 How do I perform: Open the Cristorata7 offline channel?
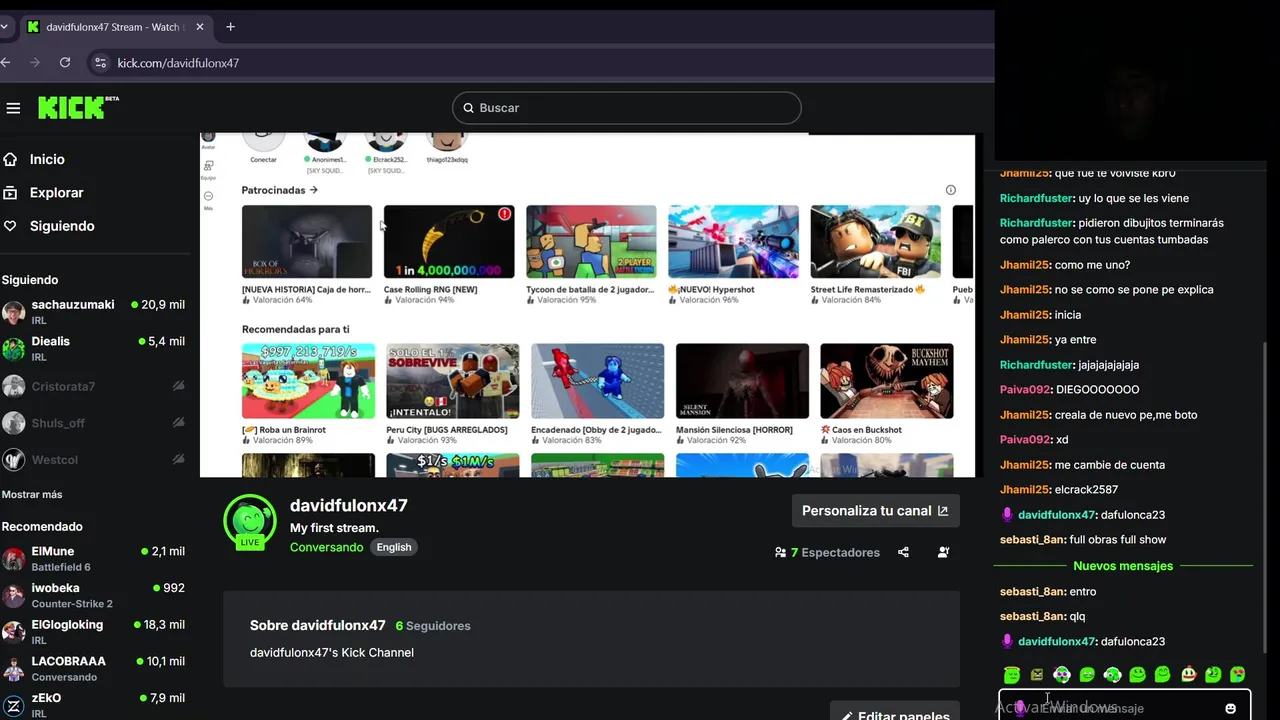pyautogui.click(x=94, y=386)
